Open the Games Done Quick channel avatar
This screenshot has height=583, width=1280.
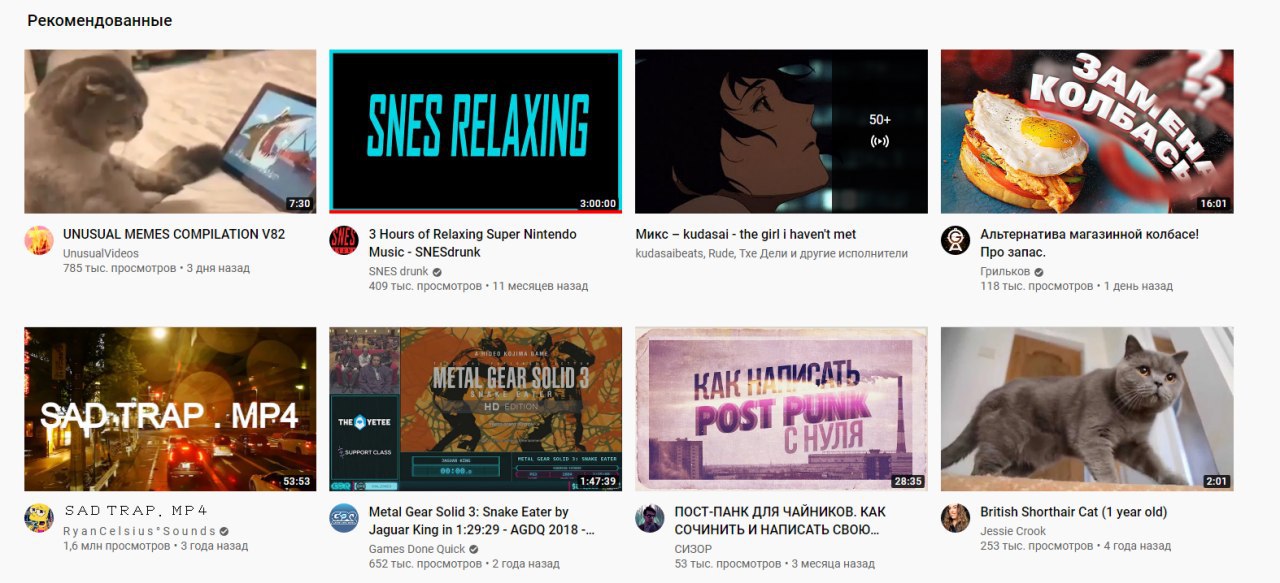pyautogui.click(x=344, y=518)
